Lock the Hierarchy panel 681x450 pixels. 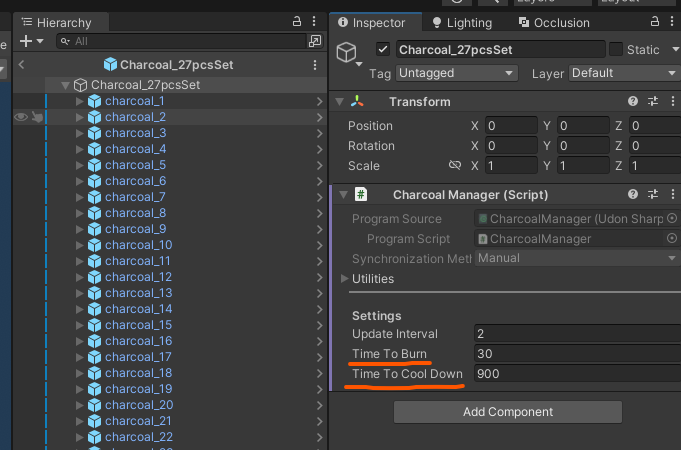pos(297,21)
